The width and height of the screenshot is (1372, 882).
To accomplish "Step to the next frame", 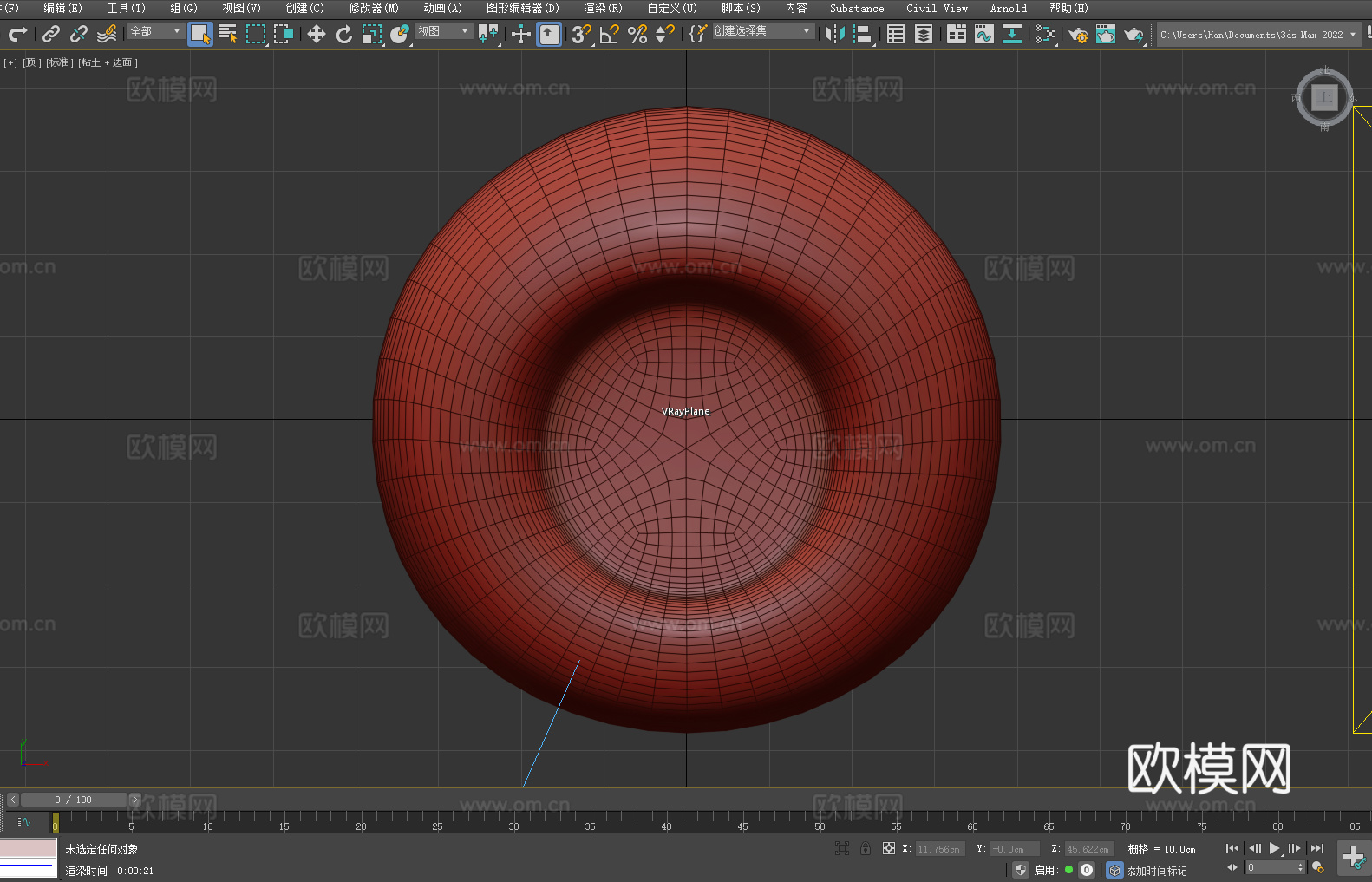I will 1294,848.
